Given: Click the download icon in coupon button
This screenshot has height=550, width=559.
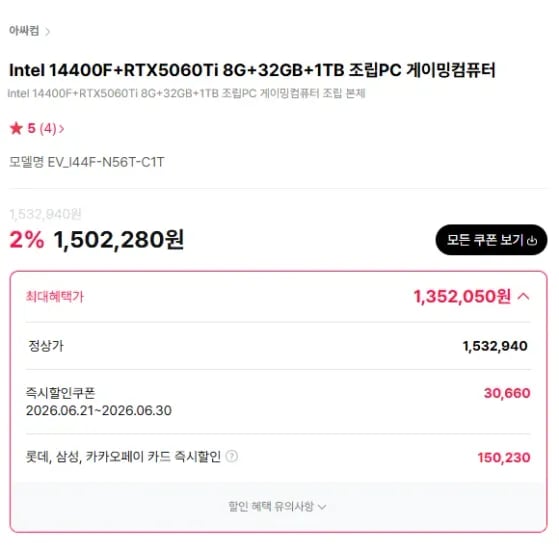Looking at the screenshot, I should tap(532, 241).
